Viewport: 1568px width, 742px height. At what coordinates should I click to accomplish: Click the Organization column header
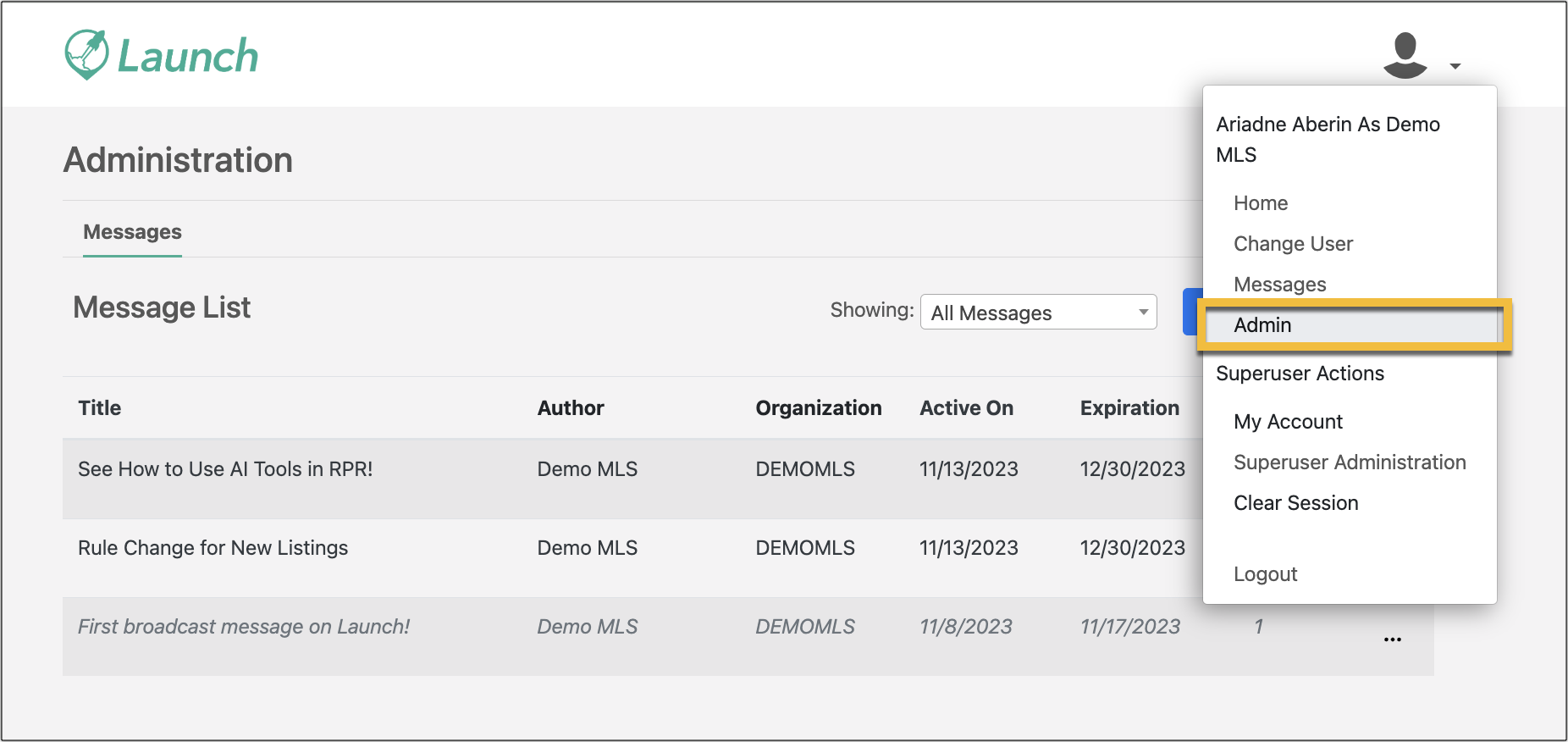[819, 408]
